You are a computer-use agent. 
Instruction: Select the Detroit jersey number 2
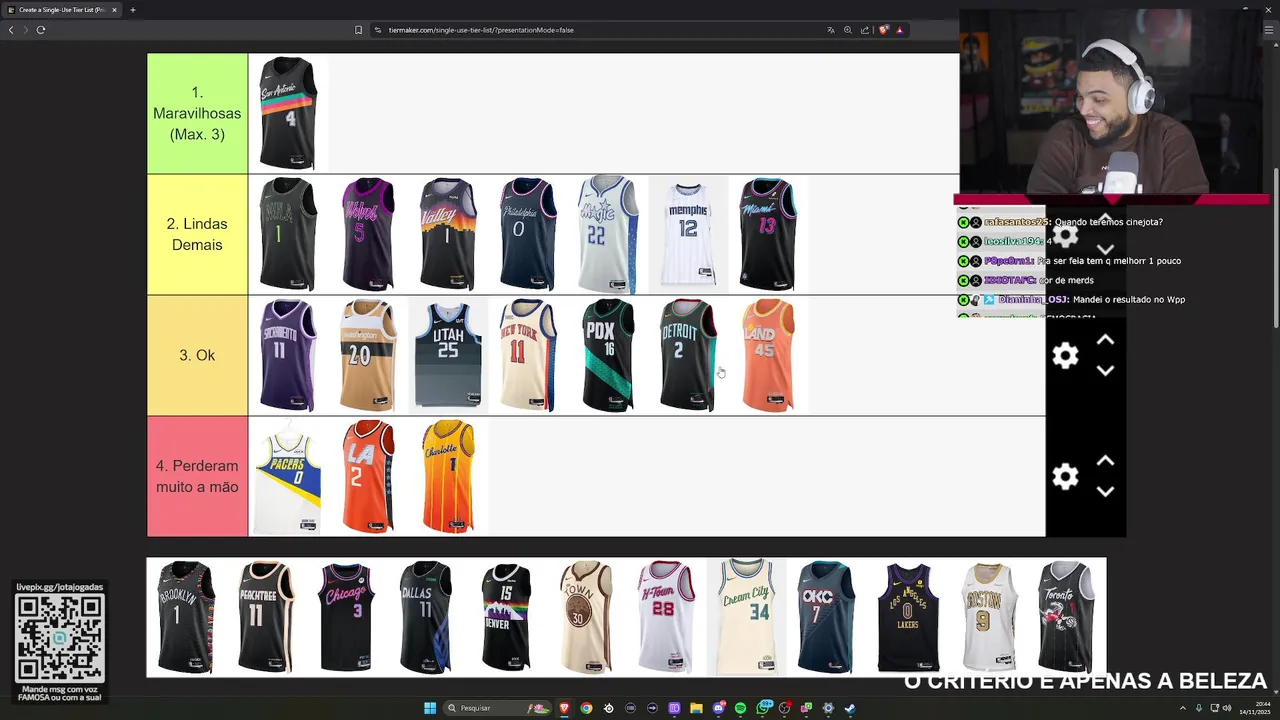pyautogui.click(x=688, y=355)
